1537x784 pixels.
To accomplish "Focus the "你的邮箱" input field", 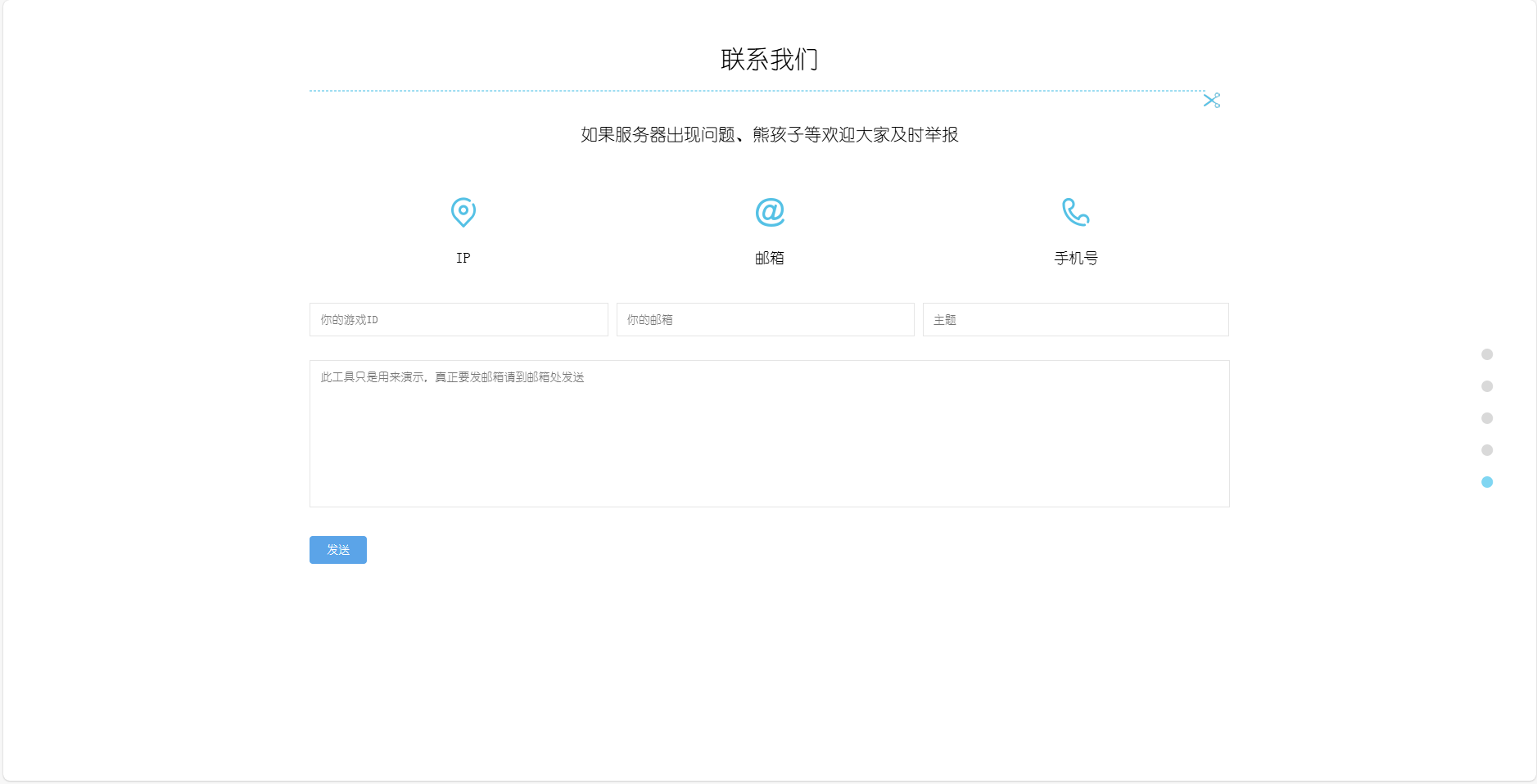I will [x=765, y=320].
